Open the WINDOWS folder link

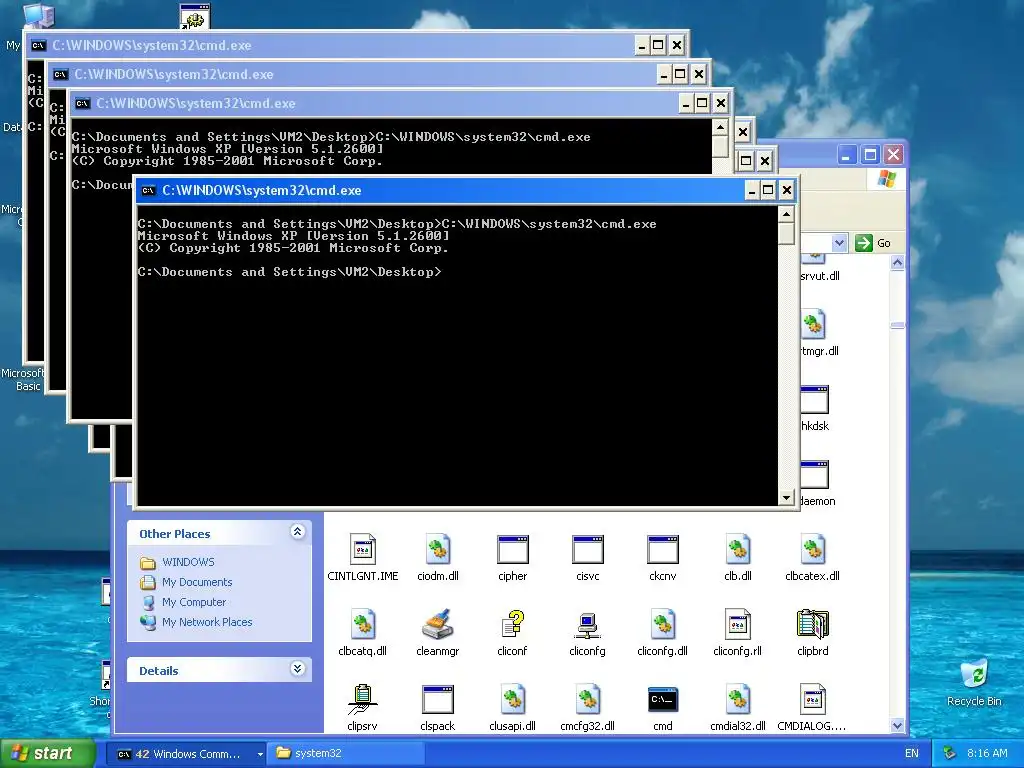[188, 562]
